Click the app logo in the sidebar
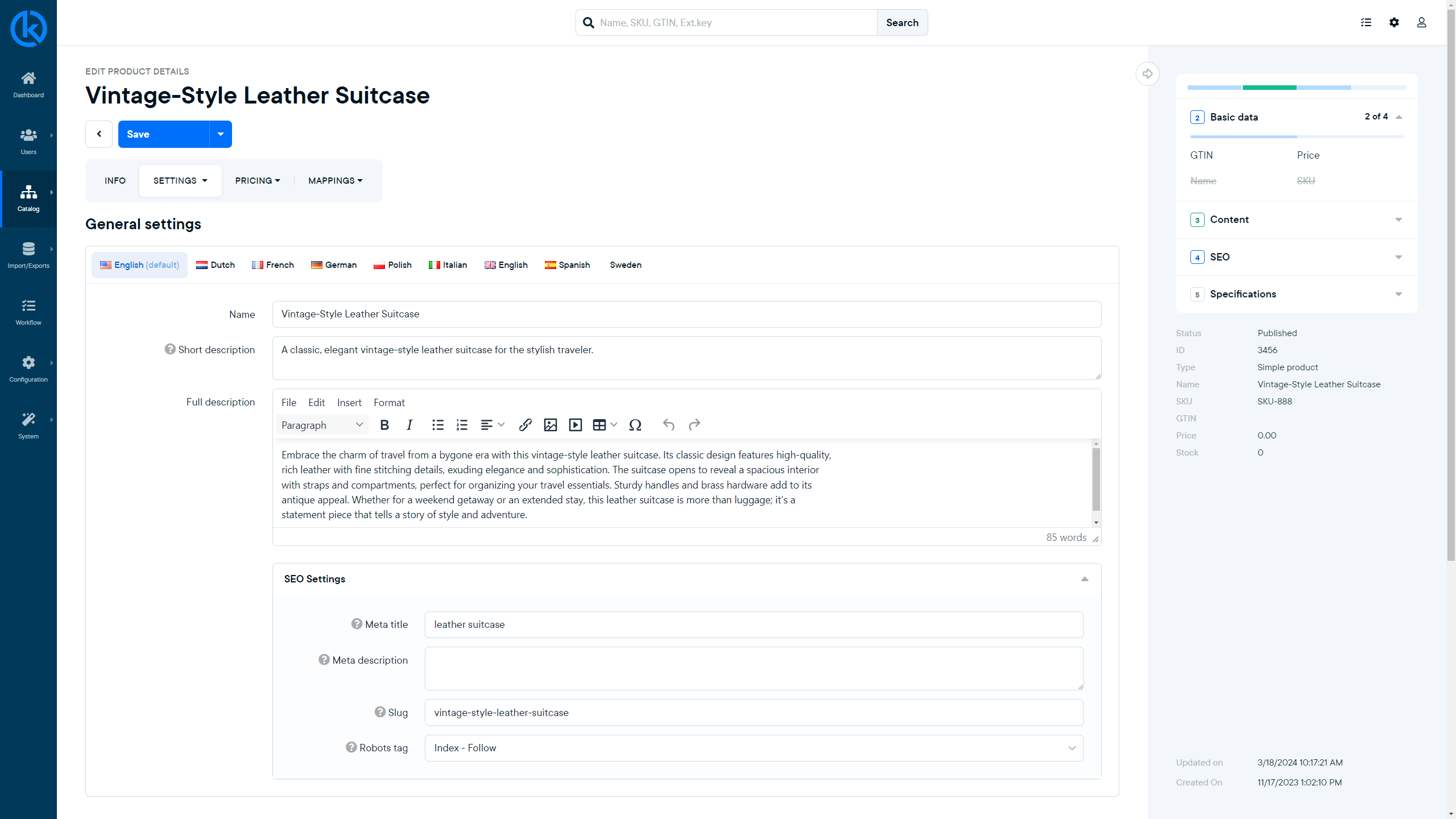 [x=28, y=28]
